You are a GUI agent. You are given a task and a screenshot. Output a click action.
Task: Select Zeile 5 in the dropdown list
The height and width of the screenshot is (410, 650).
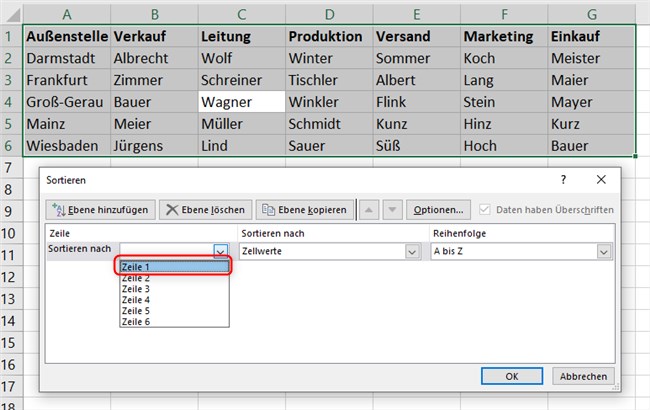tap(175, 311)
